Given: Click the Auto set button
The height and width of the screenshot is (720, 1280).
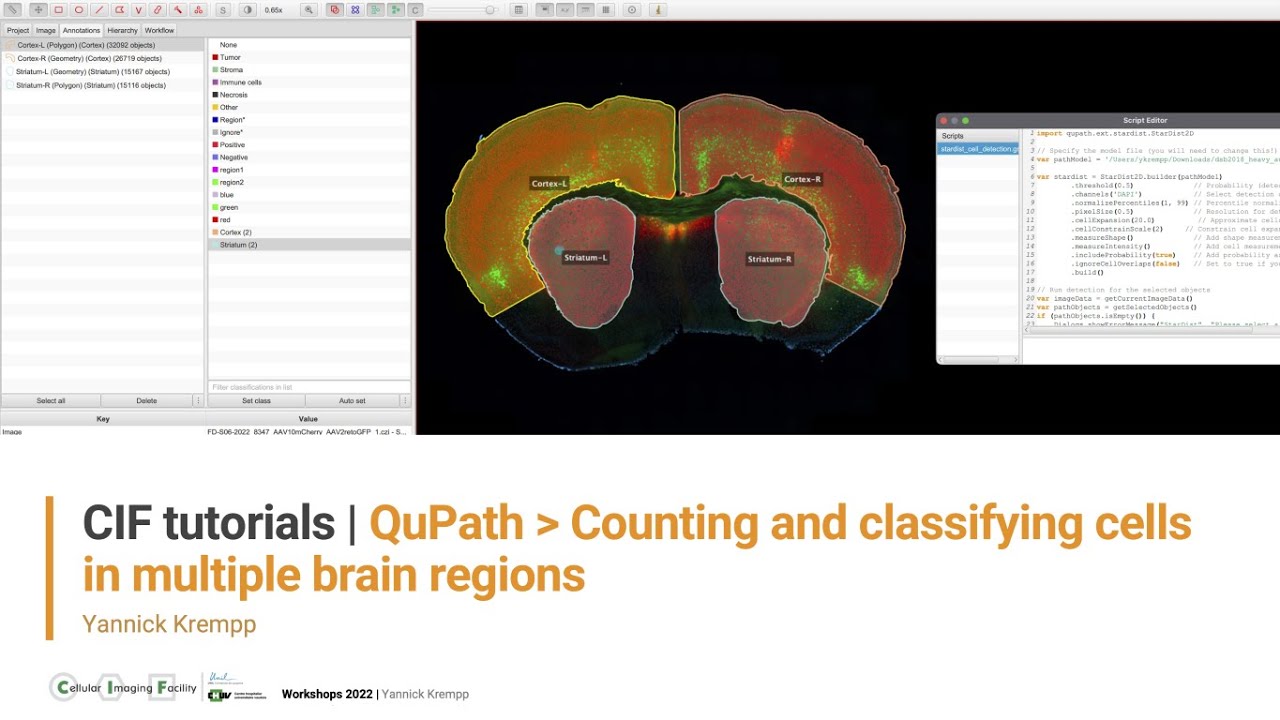Looking at the screenshot, I should point(352,401).
